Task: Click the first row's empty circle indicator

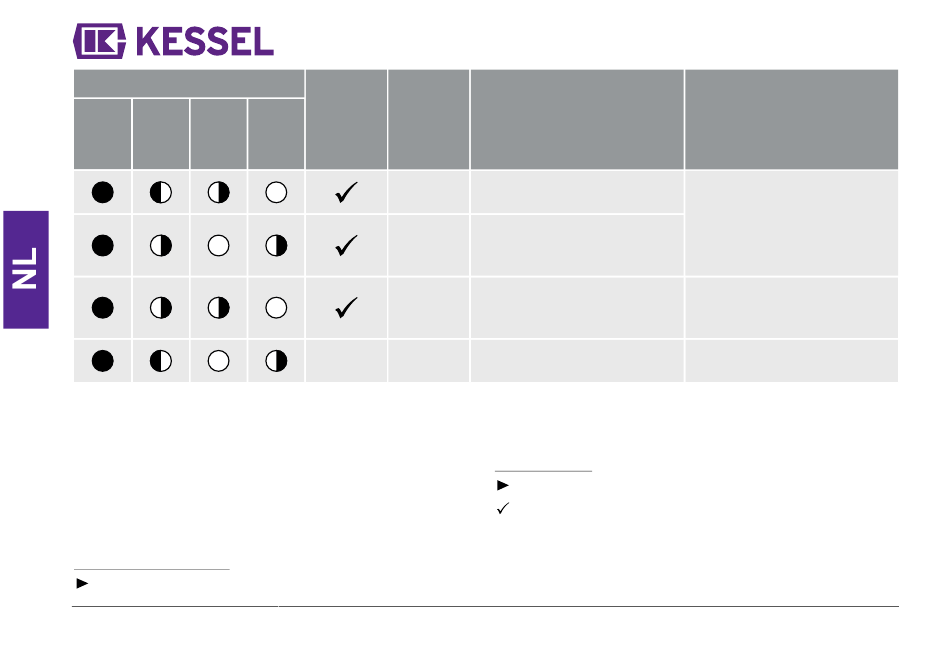Action: 276,193
